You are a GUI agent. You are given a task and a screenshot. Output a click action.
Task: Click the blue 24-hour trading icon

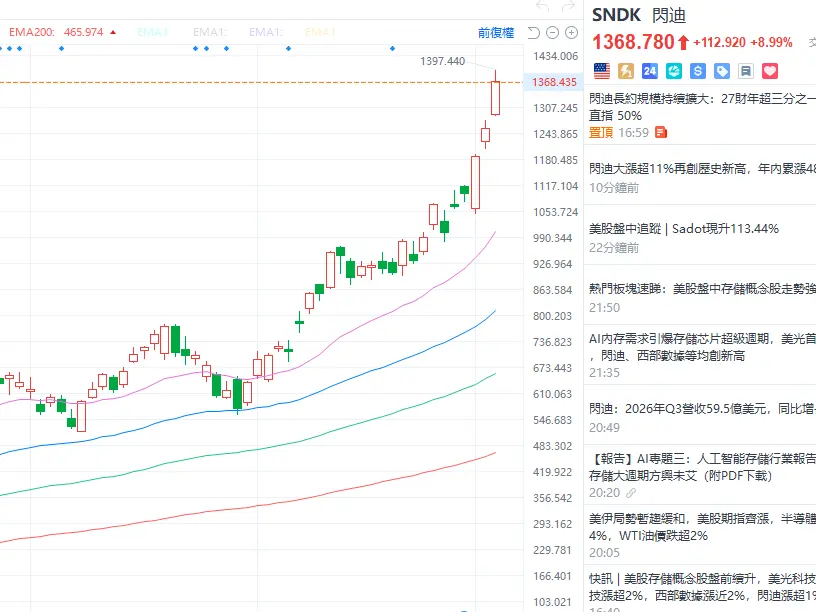649,71
